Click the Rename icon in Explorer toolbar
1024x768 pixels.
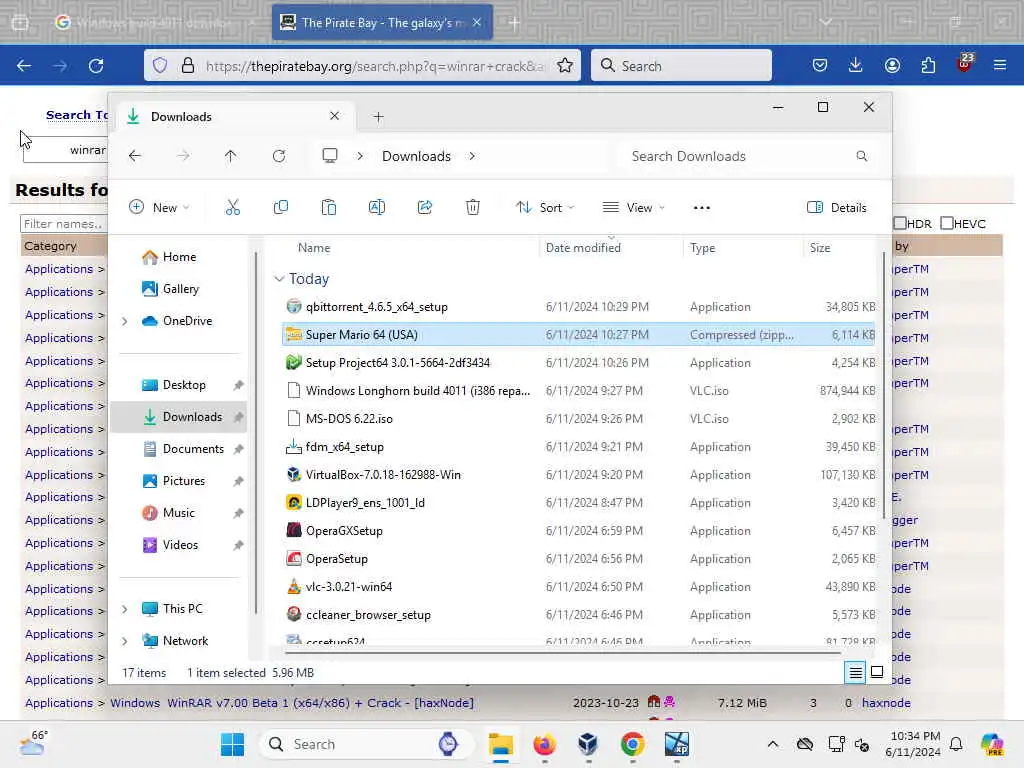coord(377,208)
